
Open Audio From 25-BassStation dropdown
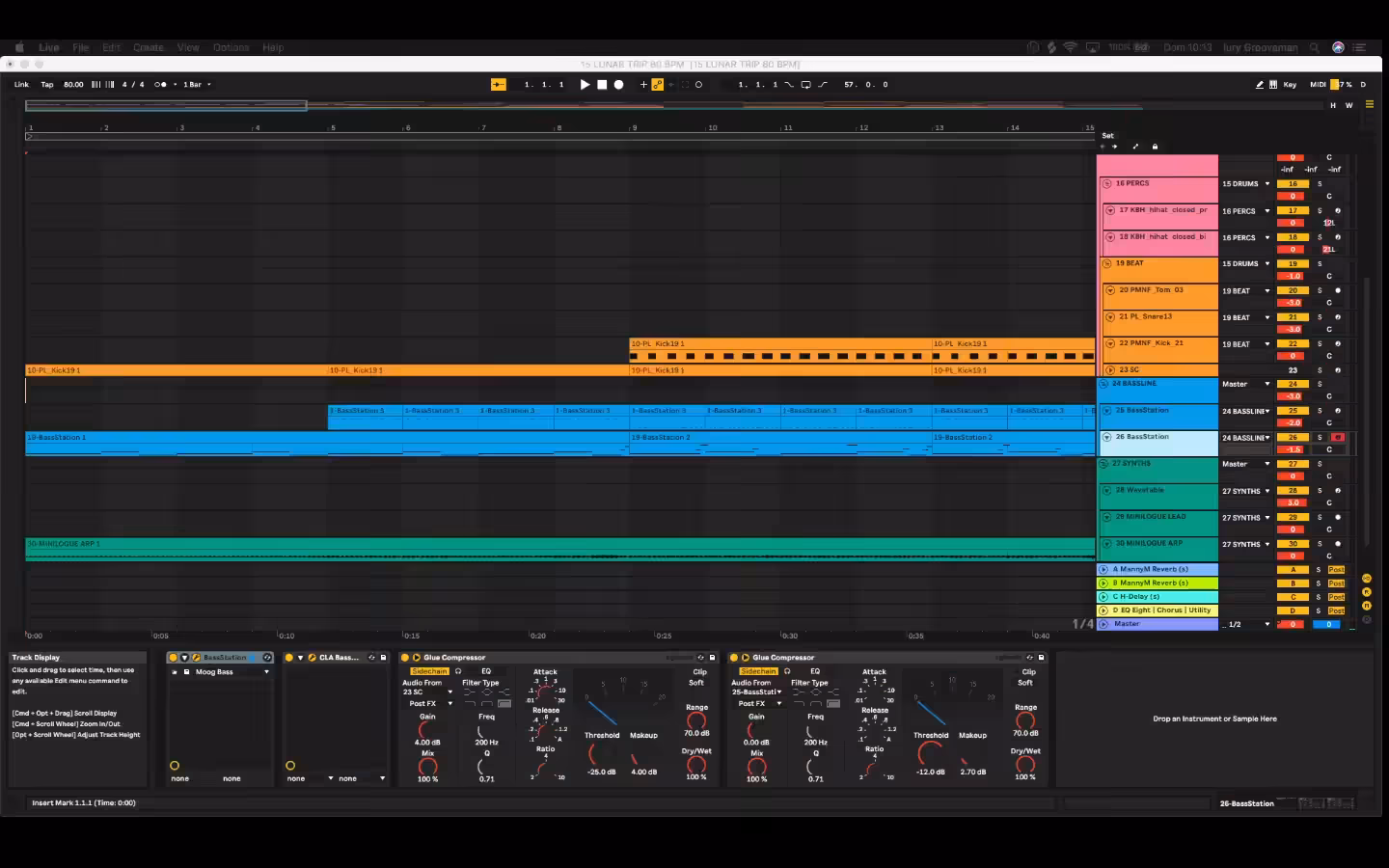coord(756,692)
